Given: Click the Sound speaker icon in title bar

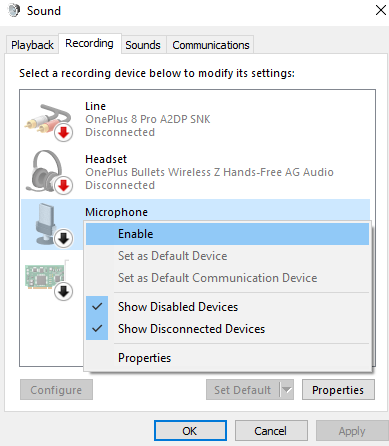Looking at the screenshot, I should coord(14,11).
